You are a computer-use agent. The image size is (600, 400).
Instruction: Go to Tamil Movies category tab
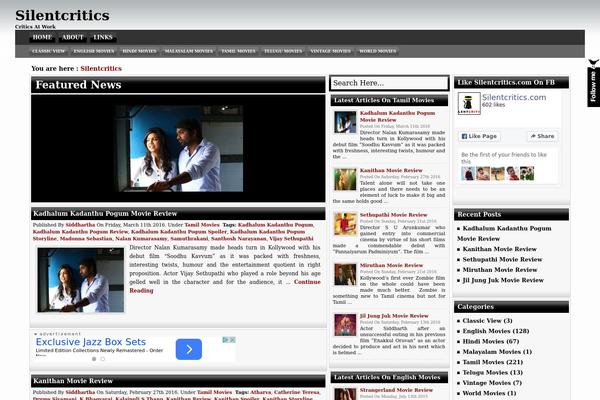tap(238, 51)
